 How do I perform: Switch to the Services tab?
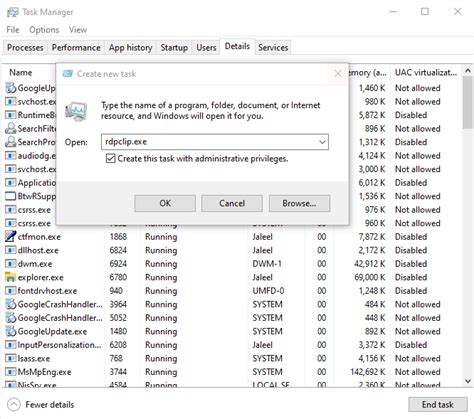point(273,48)
